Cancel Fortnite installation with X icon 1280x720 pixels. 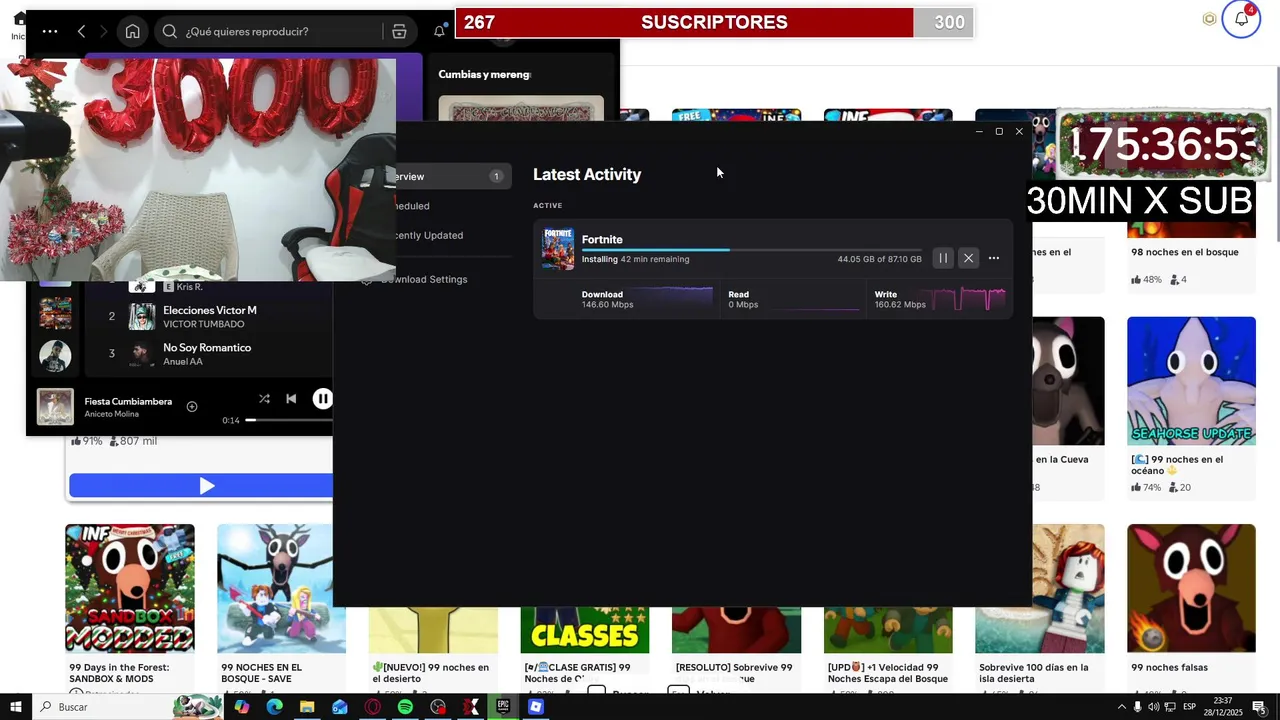pos(968,258)
